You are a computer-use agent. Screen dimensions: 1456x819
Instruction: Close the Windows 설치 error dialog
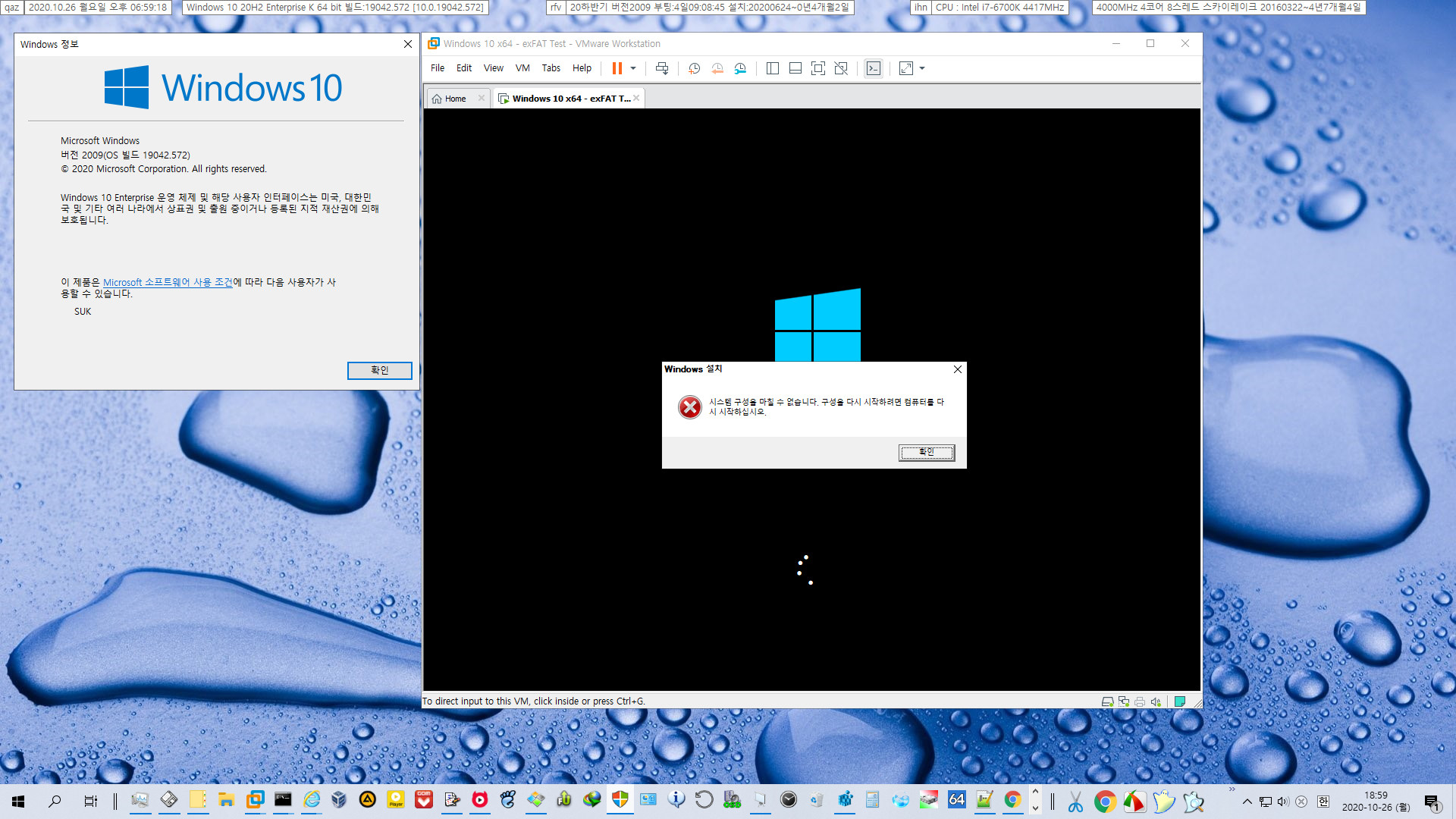tap(958, 369)
